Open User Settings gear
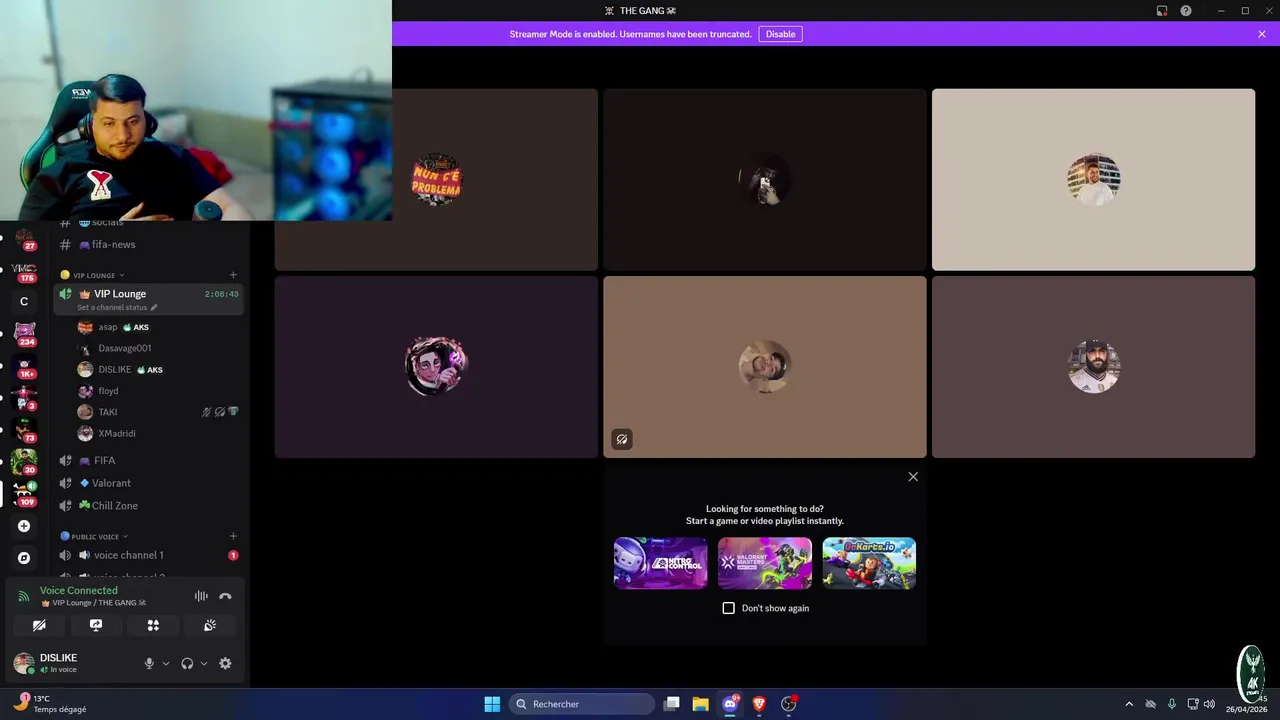The image size is (1280, 720). tap(225, 663)
